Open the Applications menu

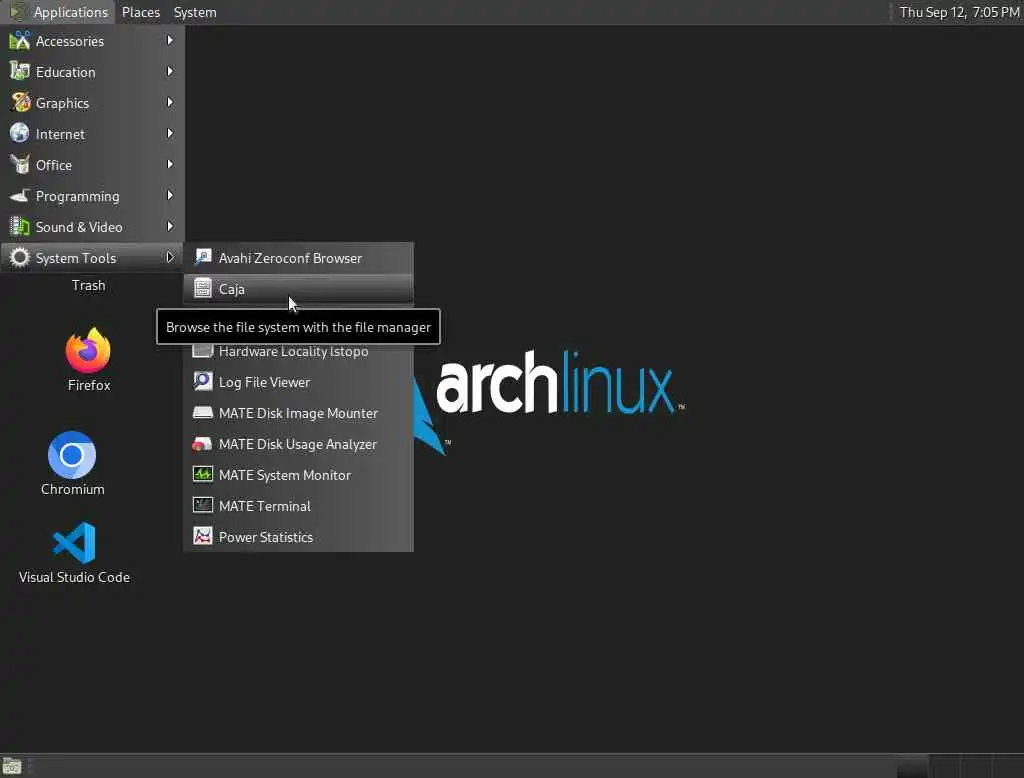click(x=59, y=12)
